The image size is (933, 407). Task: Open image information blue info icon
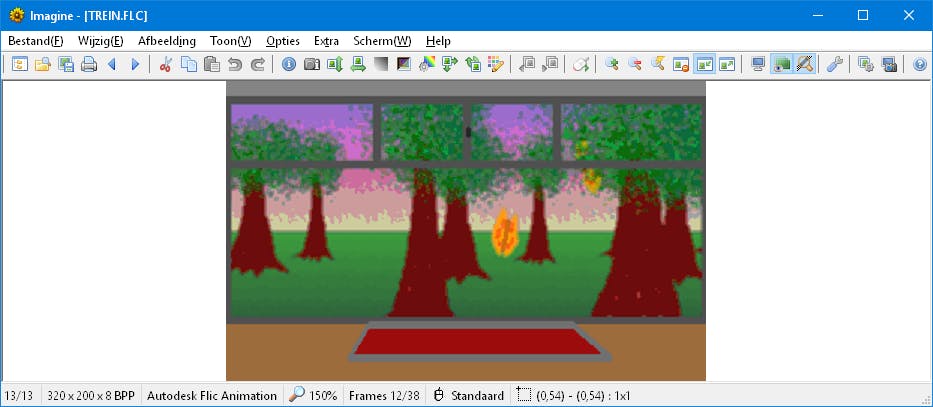[289, 64]
